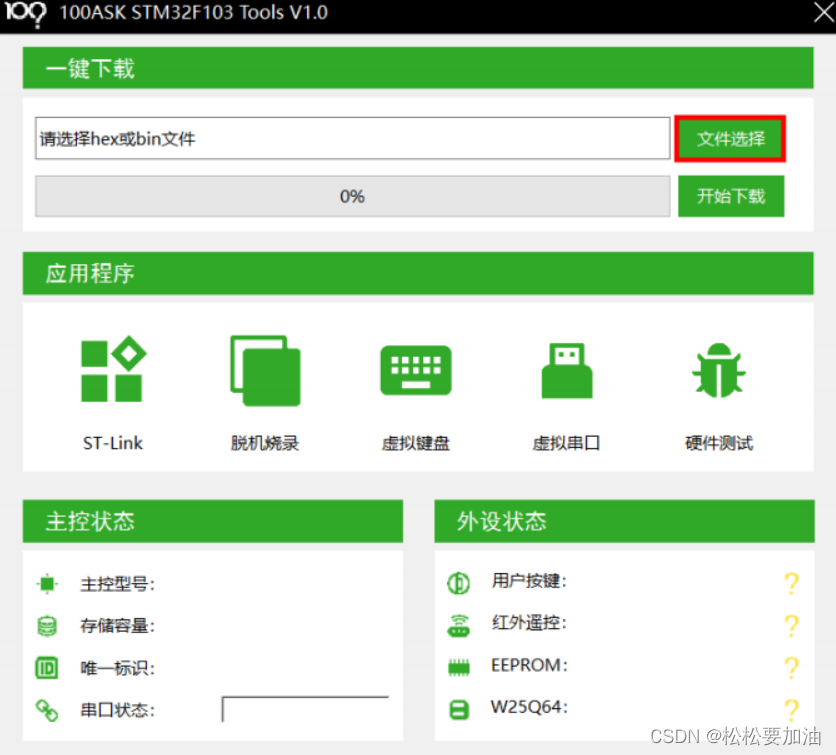Close the 100ASK STM32F103 Tools window
The width and height of the screenshot is (836, 755).
[824, 12]
